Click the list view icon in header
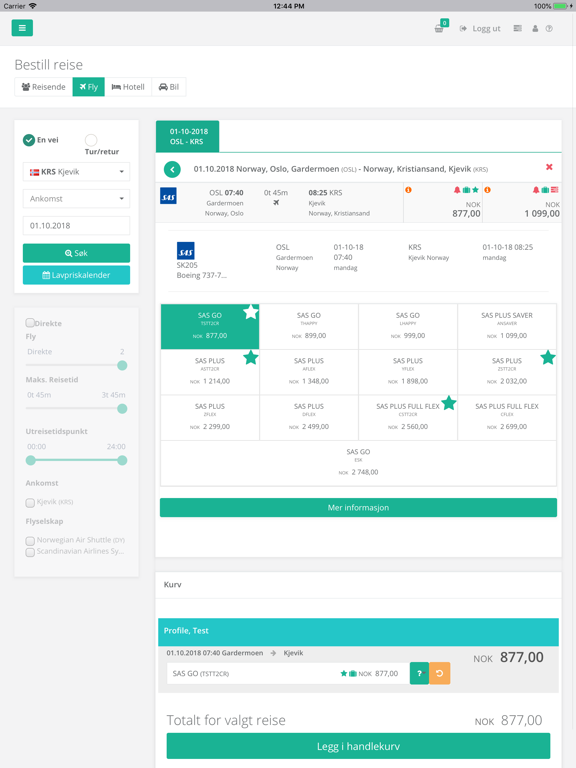The height and width of the screenshot is (768, 576). click(517, 28)
